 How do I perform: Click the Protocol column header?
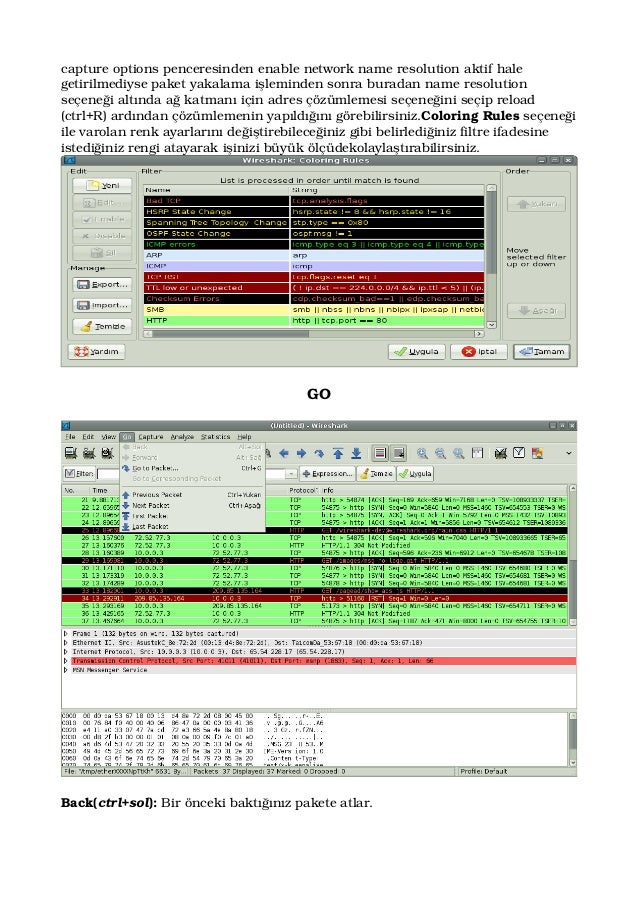[x=302, y=490]
